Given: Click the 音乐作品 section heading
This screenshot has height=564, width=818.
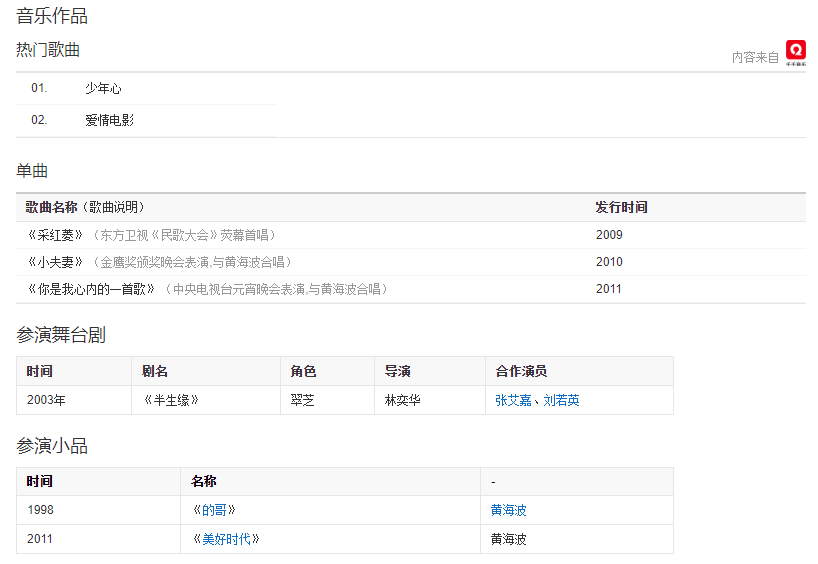Looking at the screenshot, I should pos(52,16).
